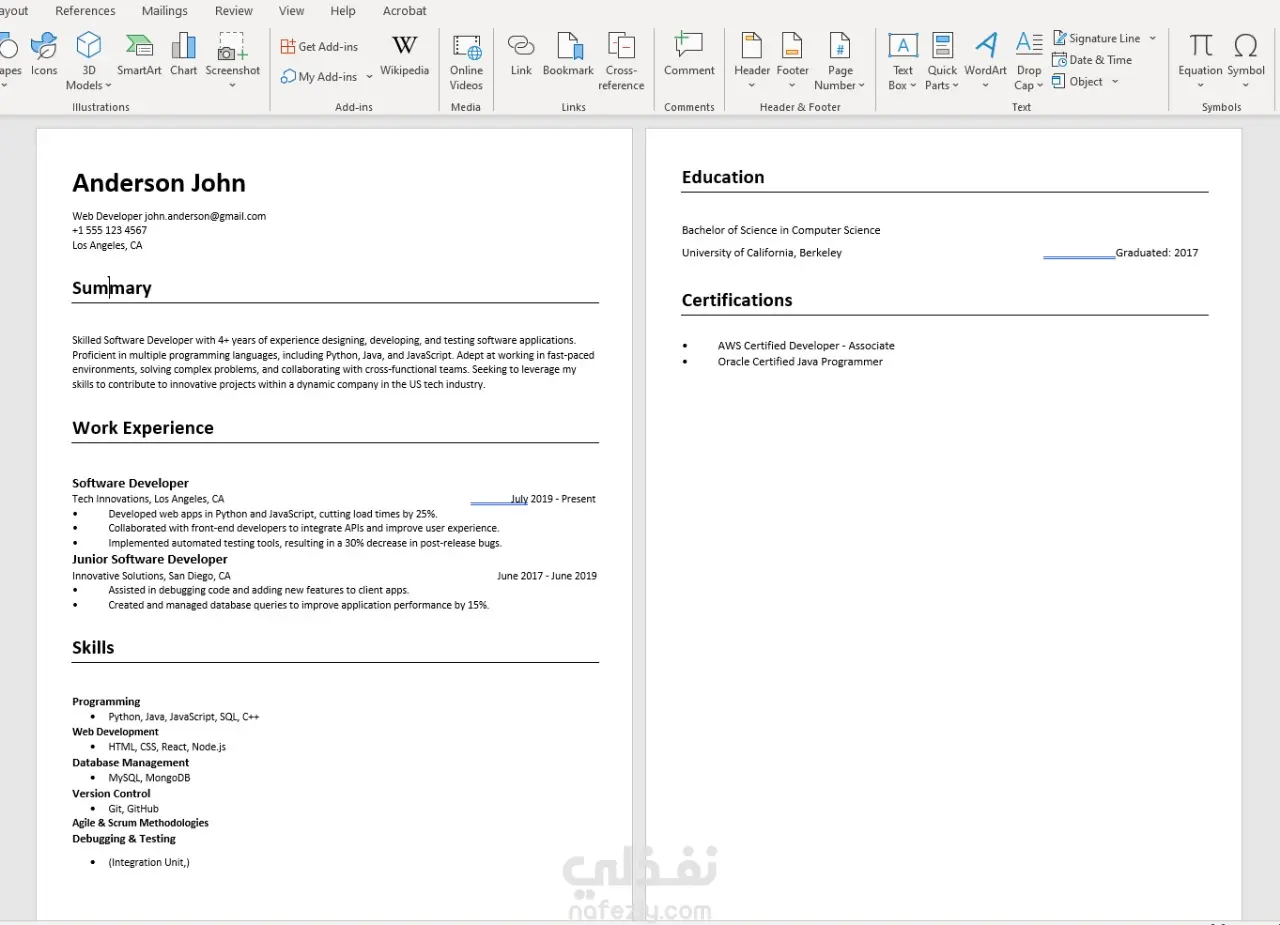Add a new Comment
Viewport: 1280px width, 925px height.
tap(689, 55)
